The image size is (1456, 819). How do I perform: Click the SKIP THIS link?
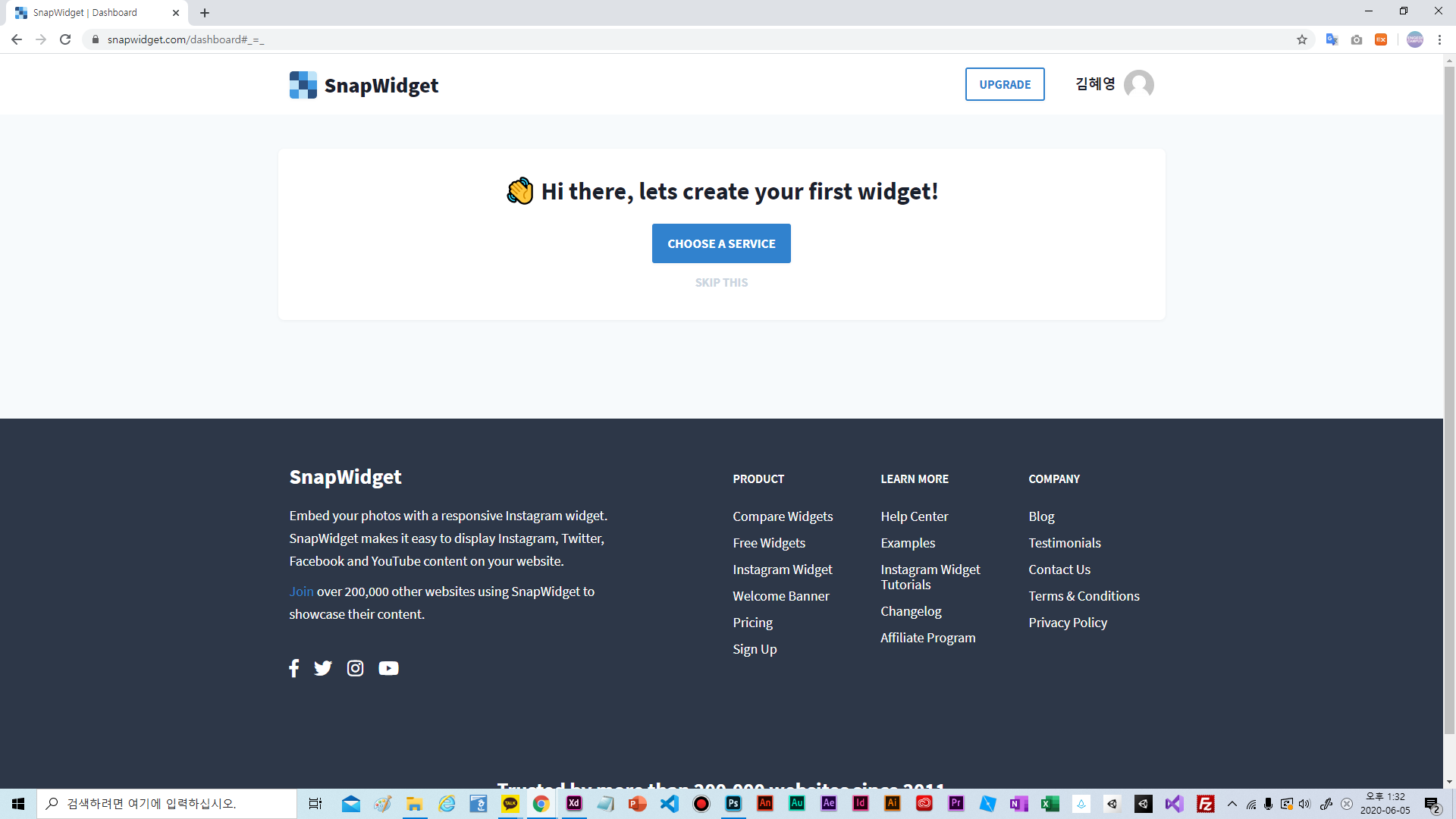coord(721,282)
